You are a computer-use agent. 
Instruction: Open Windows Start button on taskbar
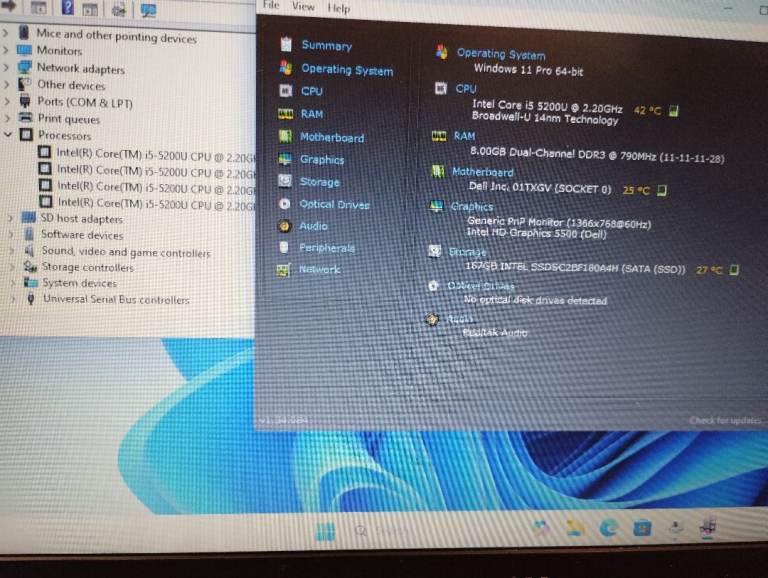tap(325, 531)
